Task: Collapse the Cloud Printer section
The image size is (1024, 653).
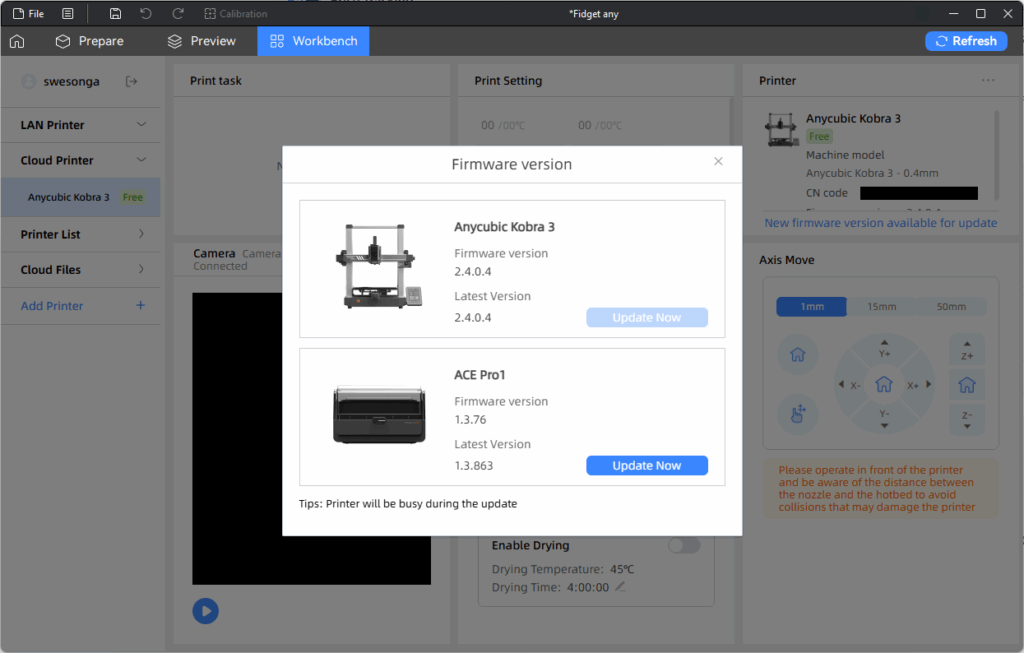Action: point(141,160)
